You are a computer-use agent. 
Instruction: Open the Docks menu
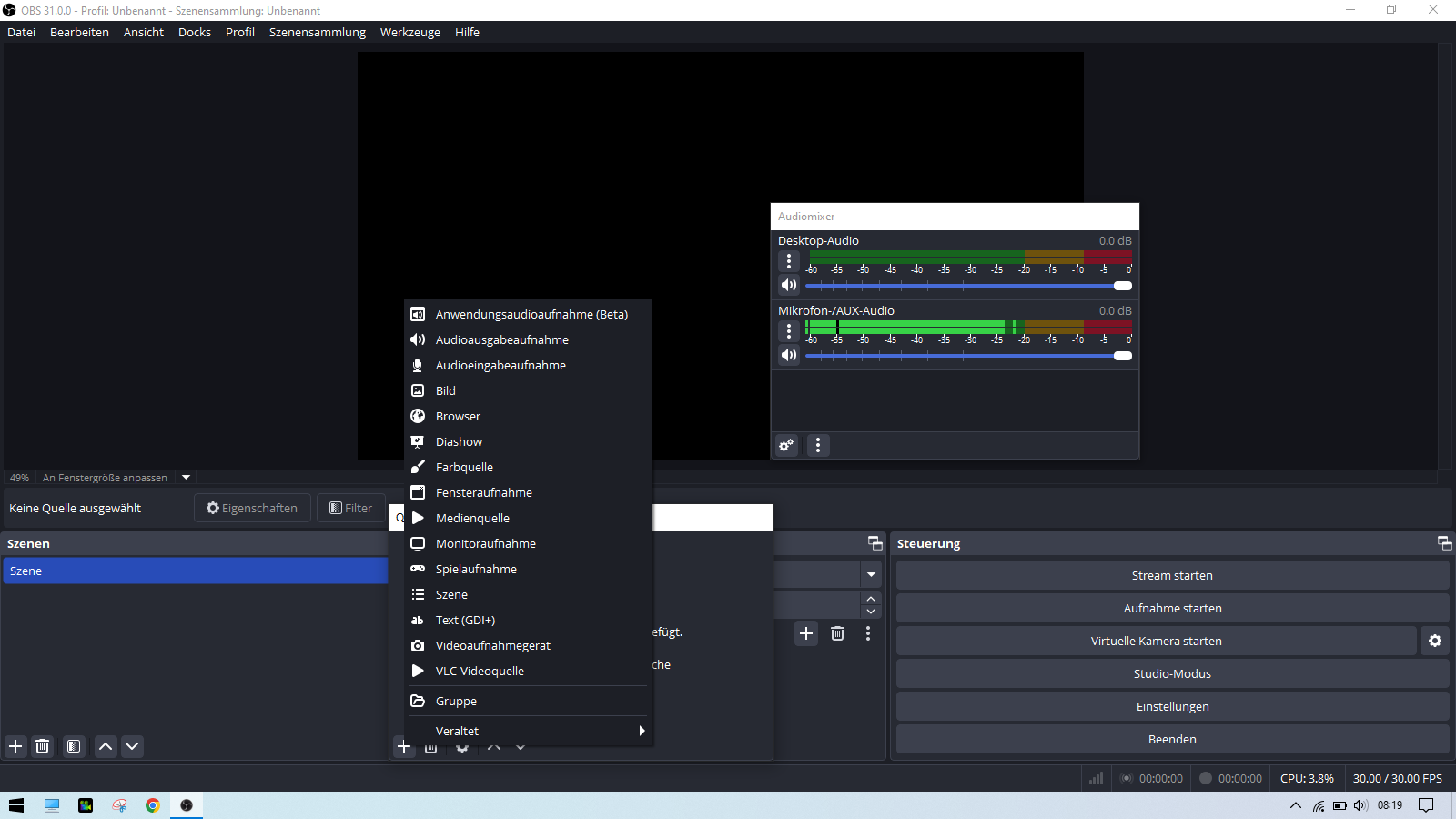[195, 32]
